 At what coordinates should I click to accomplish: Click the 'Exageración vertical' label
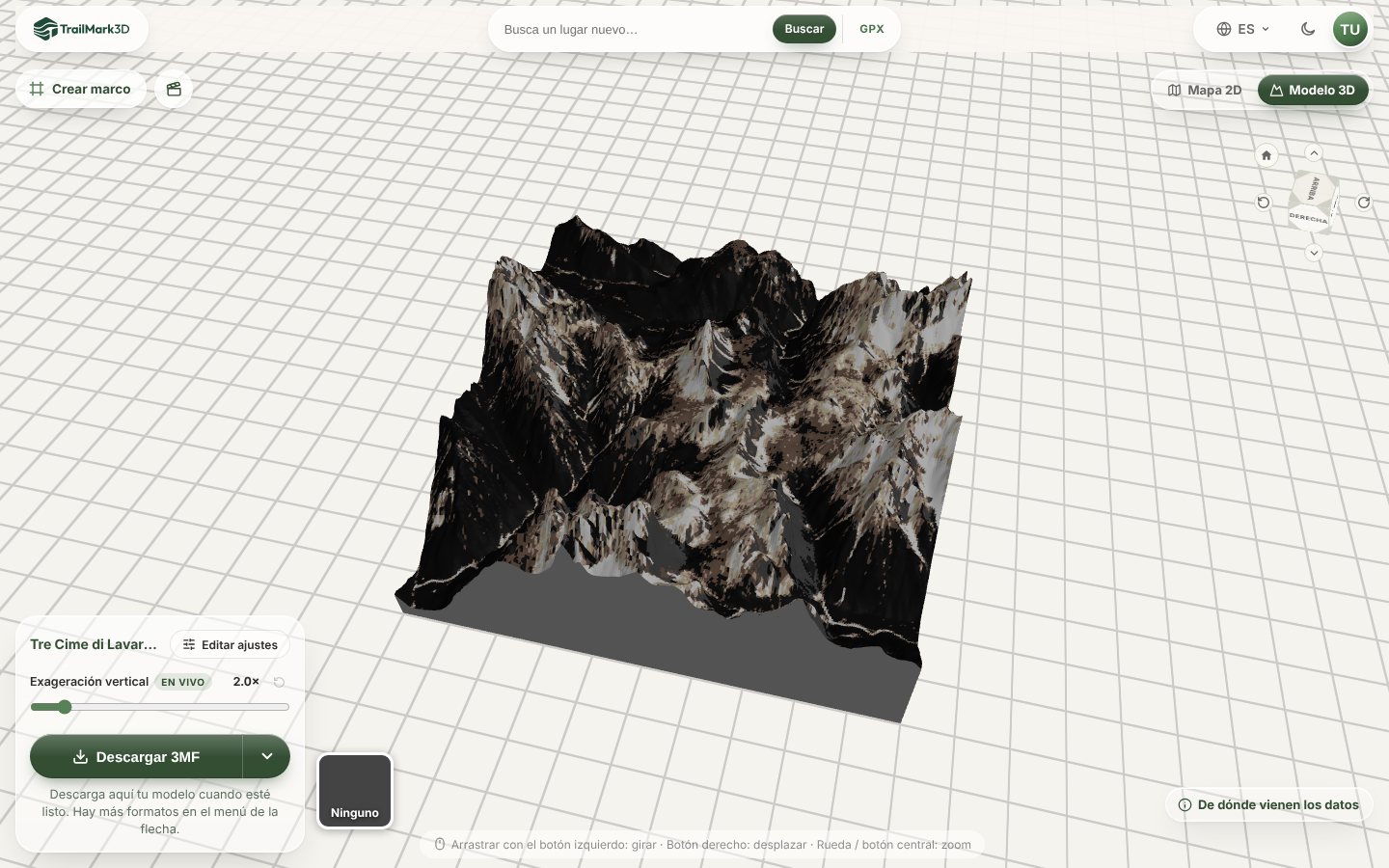point(89,681)
